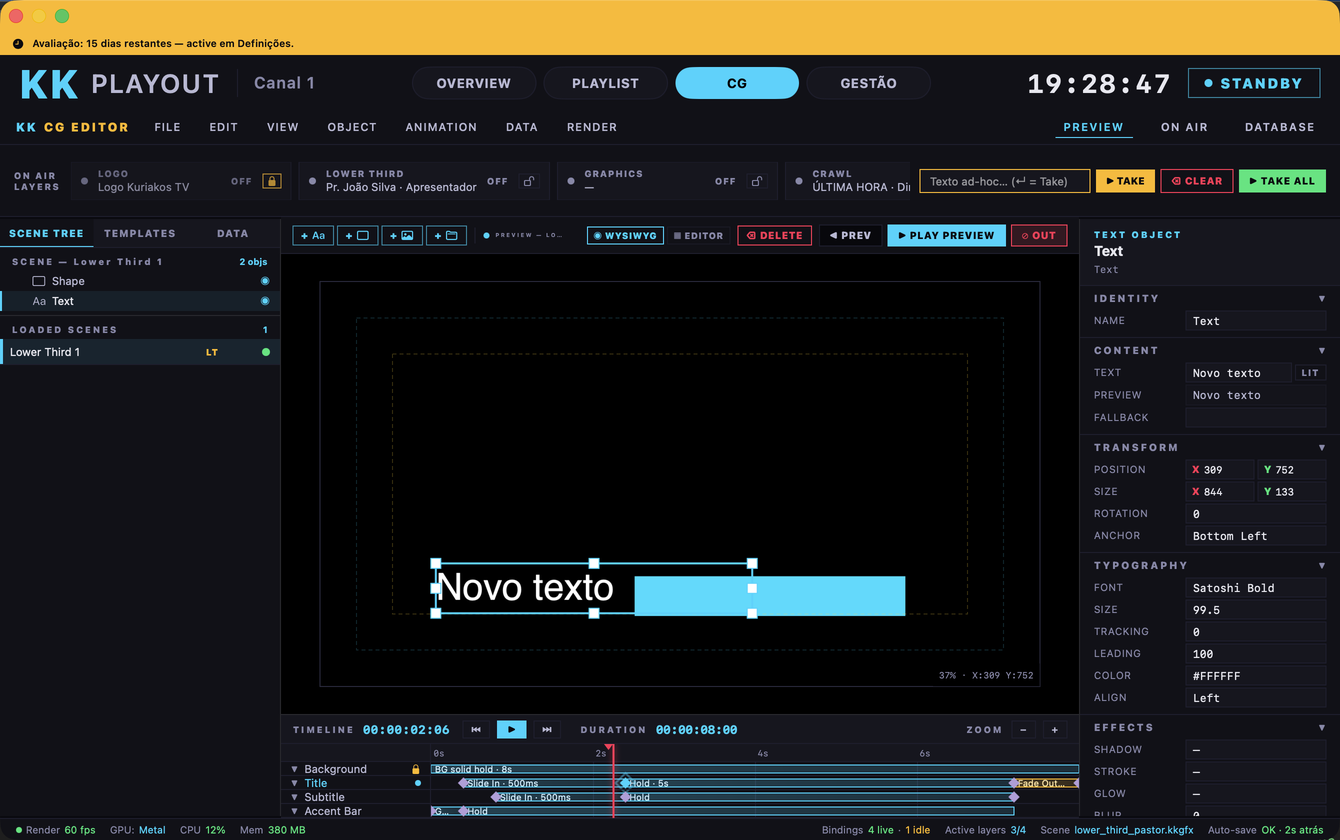Zoom in the timeline with plus
The image size is (1340, 840).
coord(1054,730)
